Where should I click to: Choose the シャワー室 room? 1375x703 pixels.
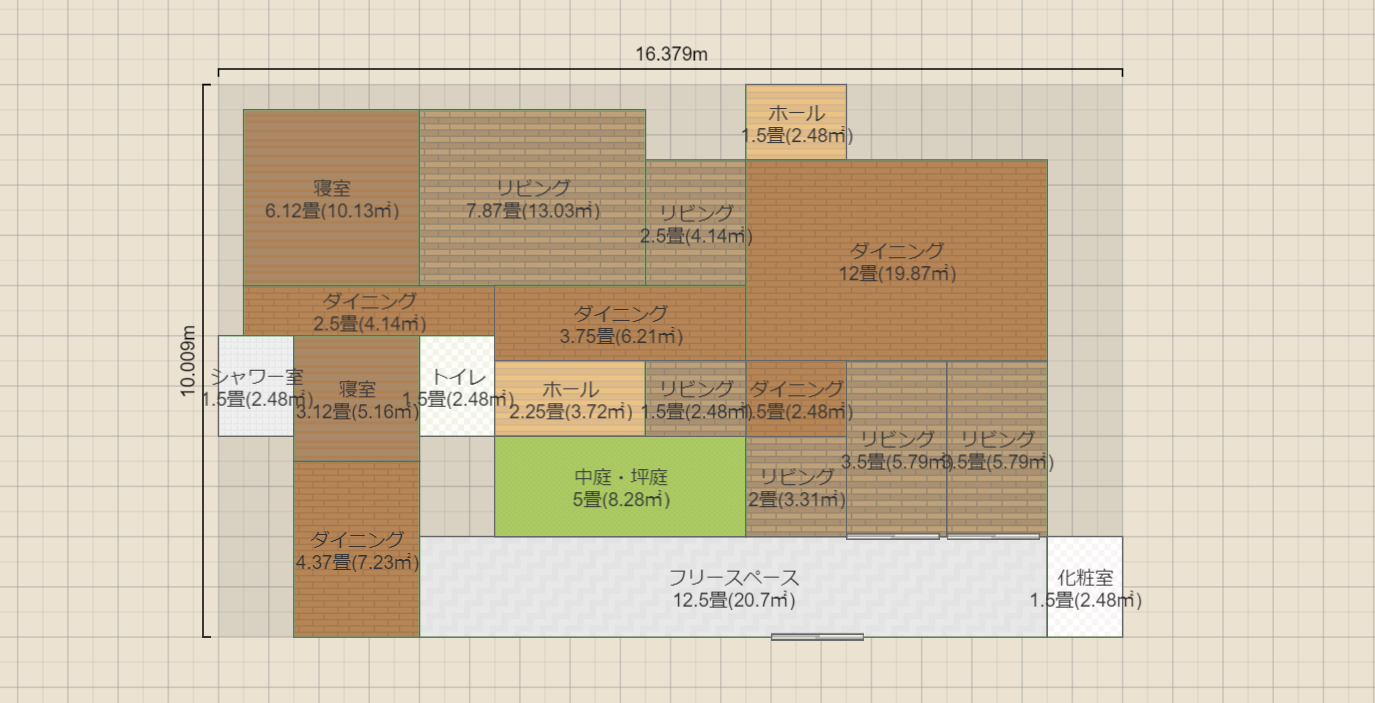tap(256, 387)
